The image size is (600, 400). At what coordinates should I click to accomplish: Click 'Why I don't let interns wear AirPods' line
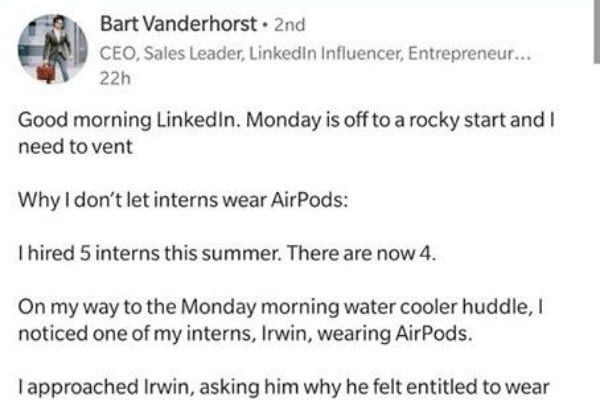(183, 200)
